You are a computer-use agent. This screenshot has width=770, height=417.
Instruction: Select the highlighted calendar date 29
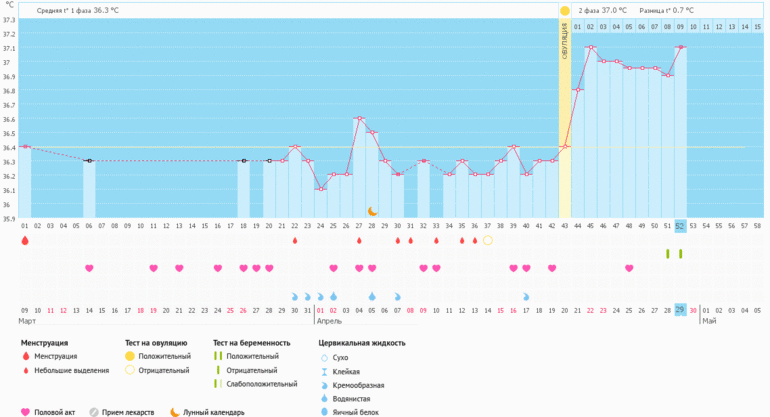(680, 310)
